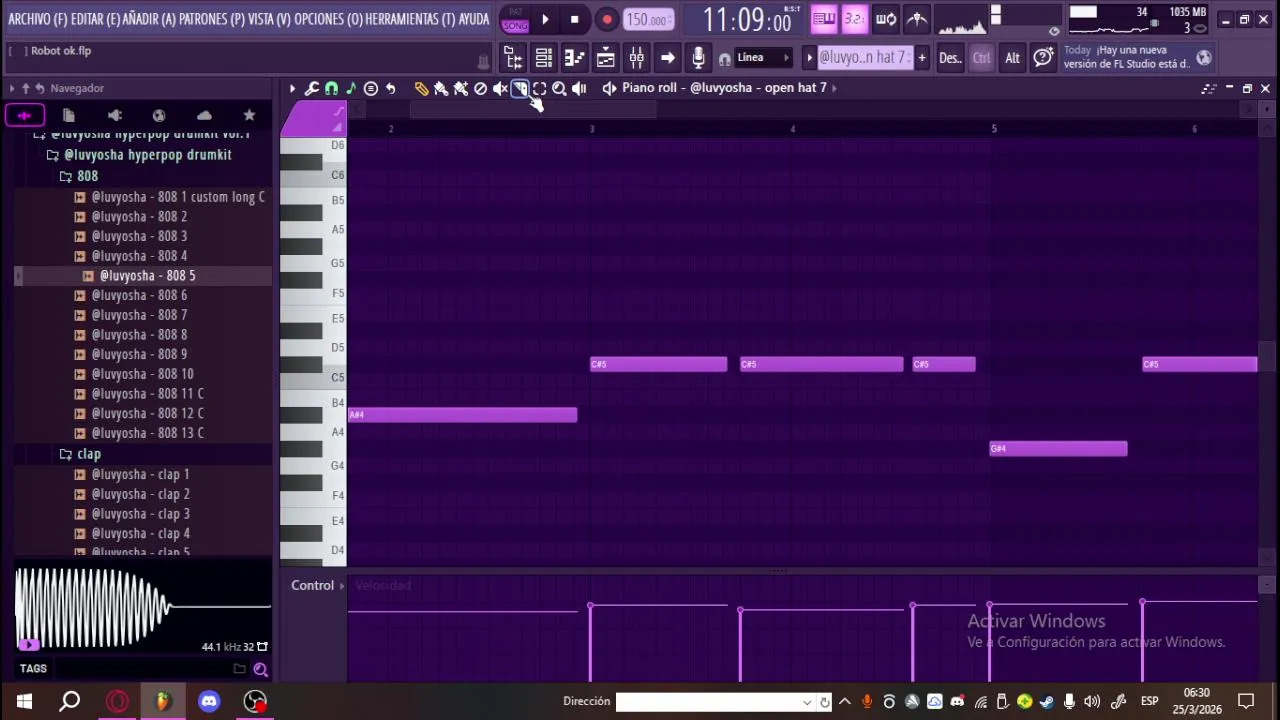Toggle the Record button
The height and width of the screenshot is (720, 1280).
[607, 19]
